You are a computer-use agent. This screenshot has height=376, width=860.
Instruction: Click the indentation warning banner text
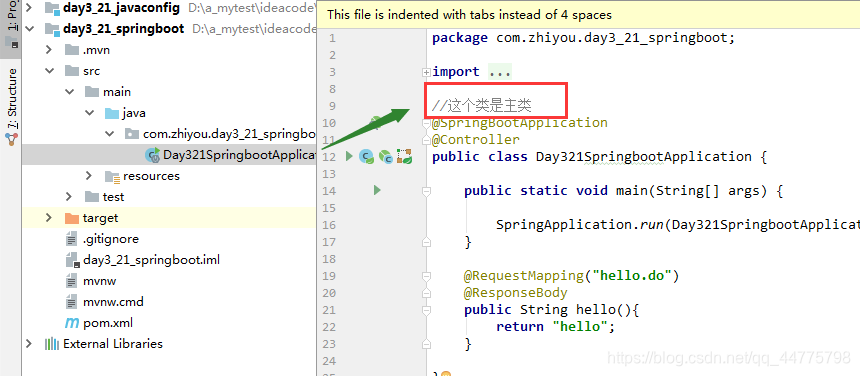click(x=469, y=15)
